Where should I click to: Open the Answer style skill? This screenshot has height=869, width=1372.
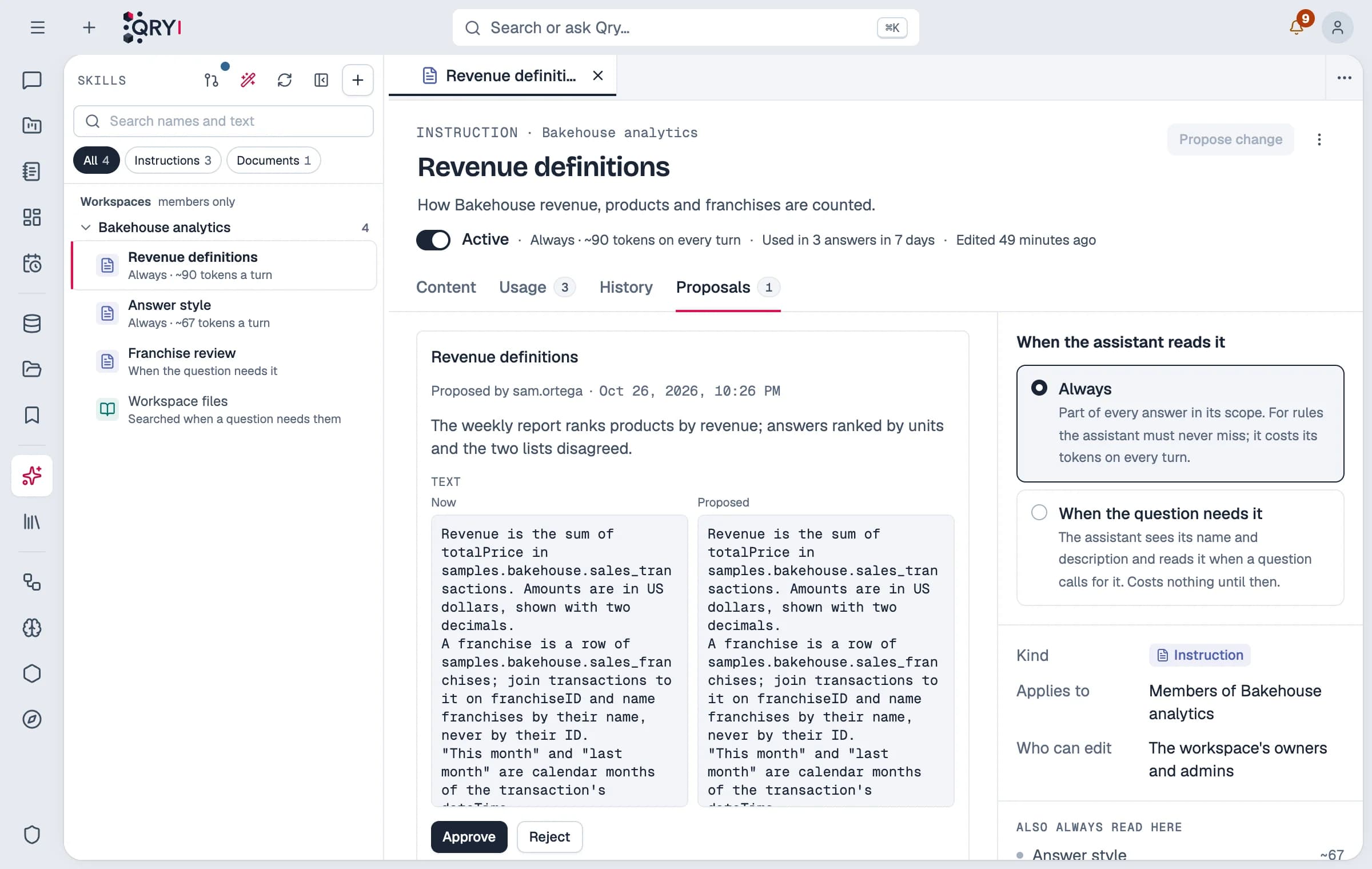(224, 313)
